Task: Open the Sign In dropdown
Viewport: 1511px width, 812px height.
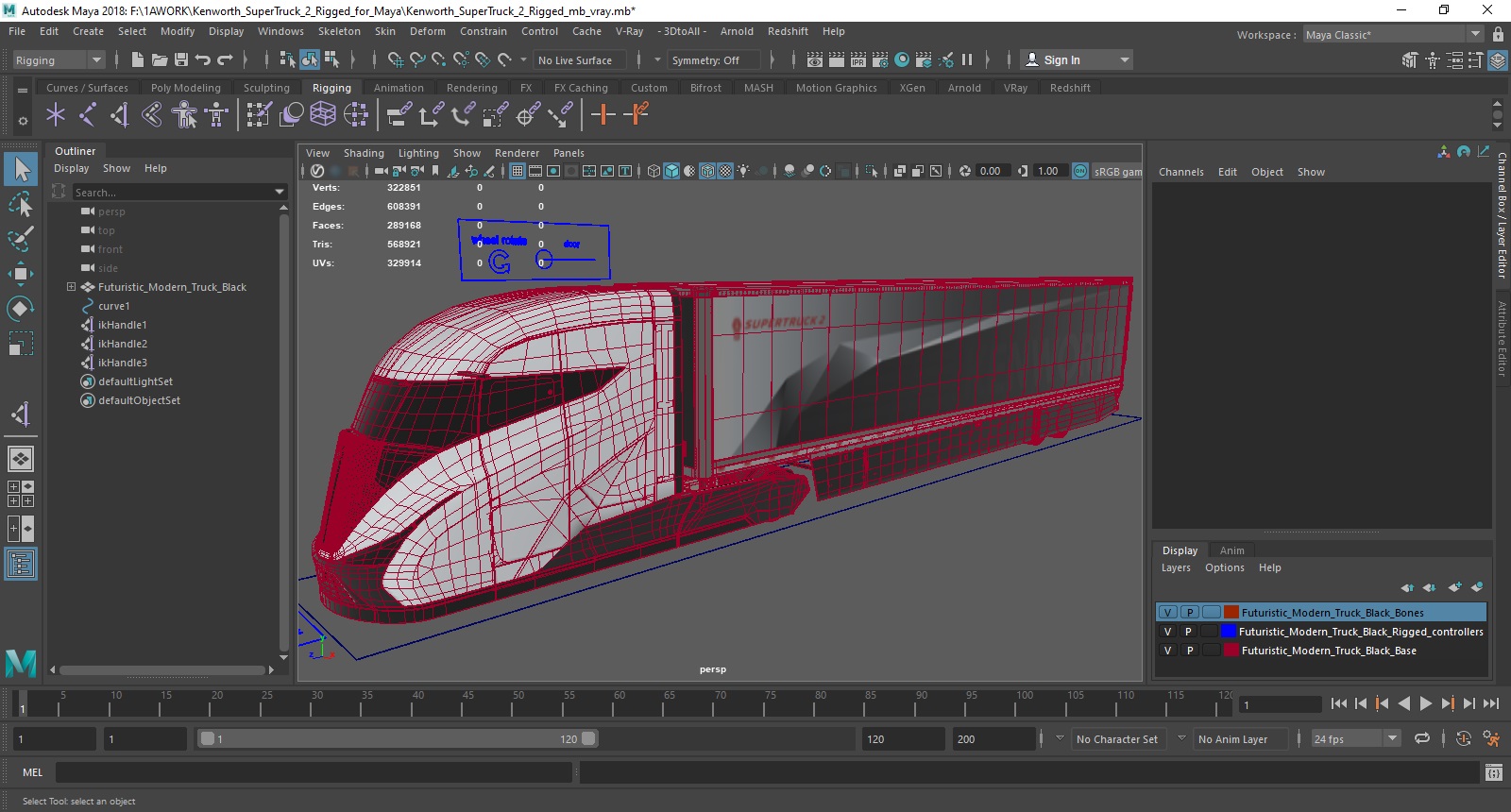Action: tap(1077, 59)
